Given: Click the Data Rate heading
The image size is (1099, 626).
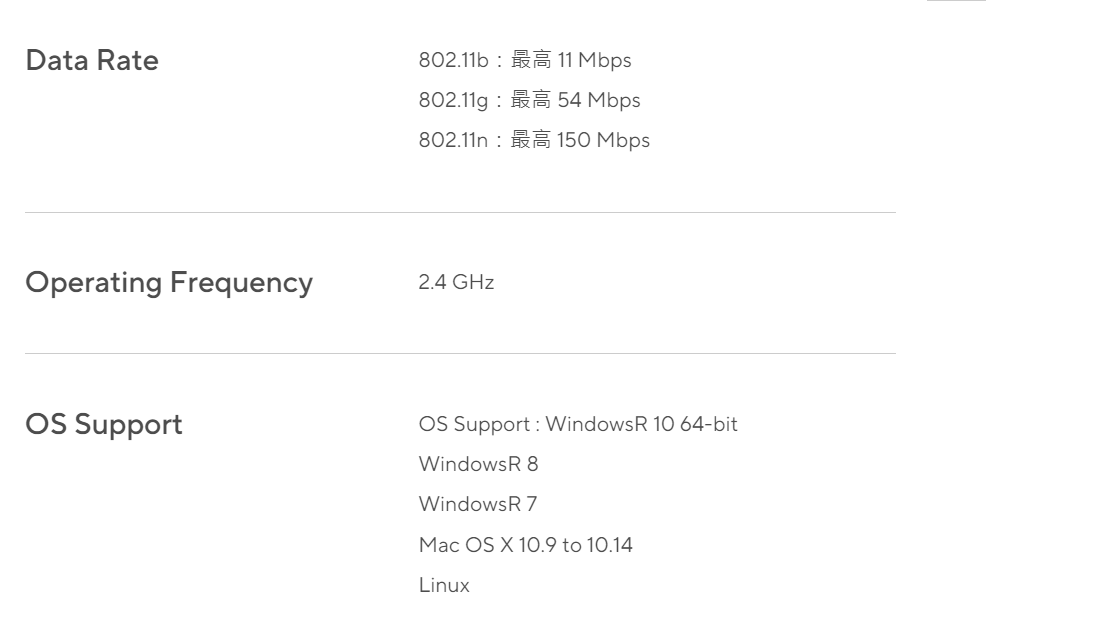Looking at the screenshot, I should [91, 61].
